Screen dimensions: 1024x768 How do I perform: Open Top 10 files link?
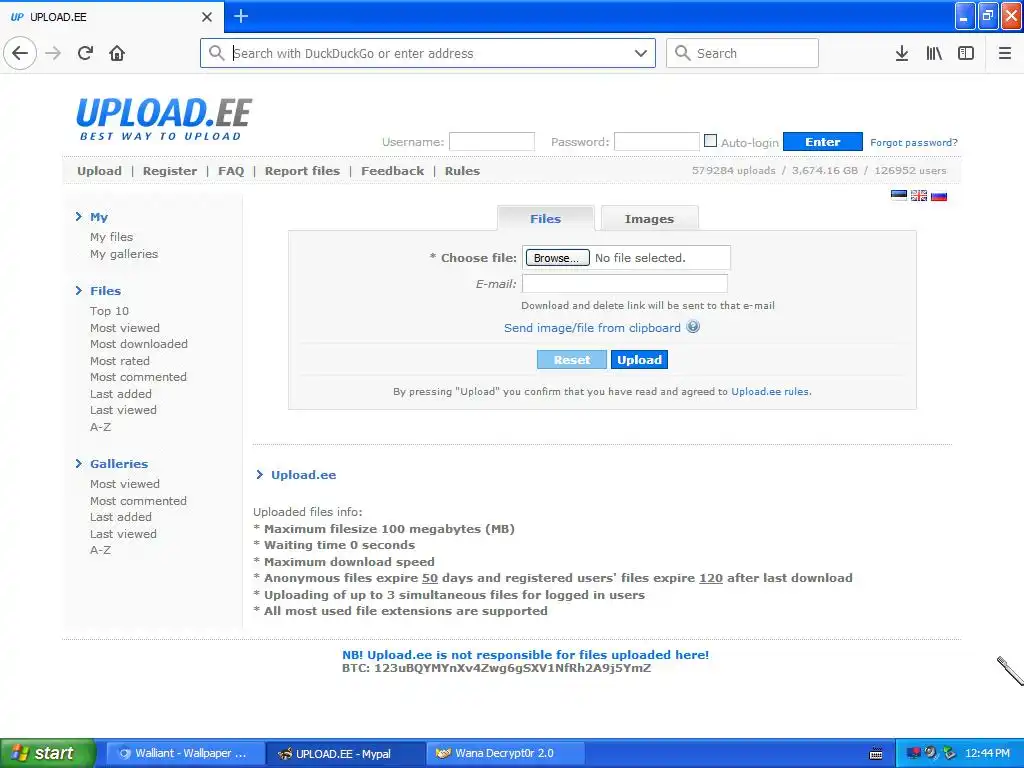(110, 311)
